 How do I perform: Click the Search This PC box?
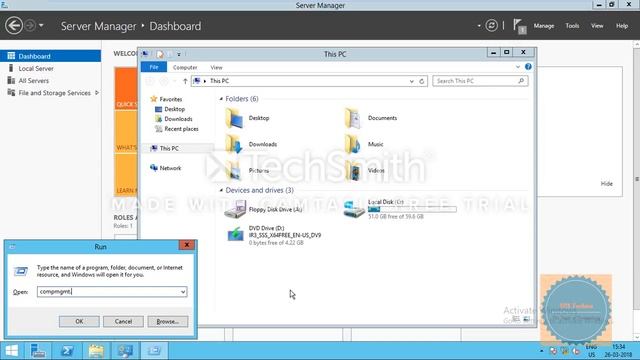coord(480,81)
